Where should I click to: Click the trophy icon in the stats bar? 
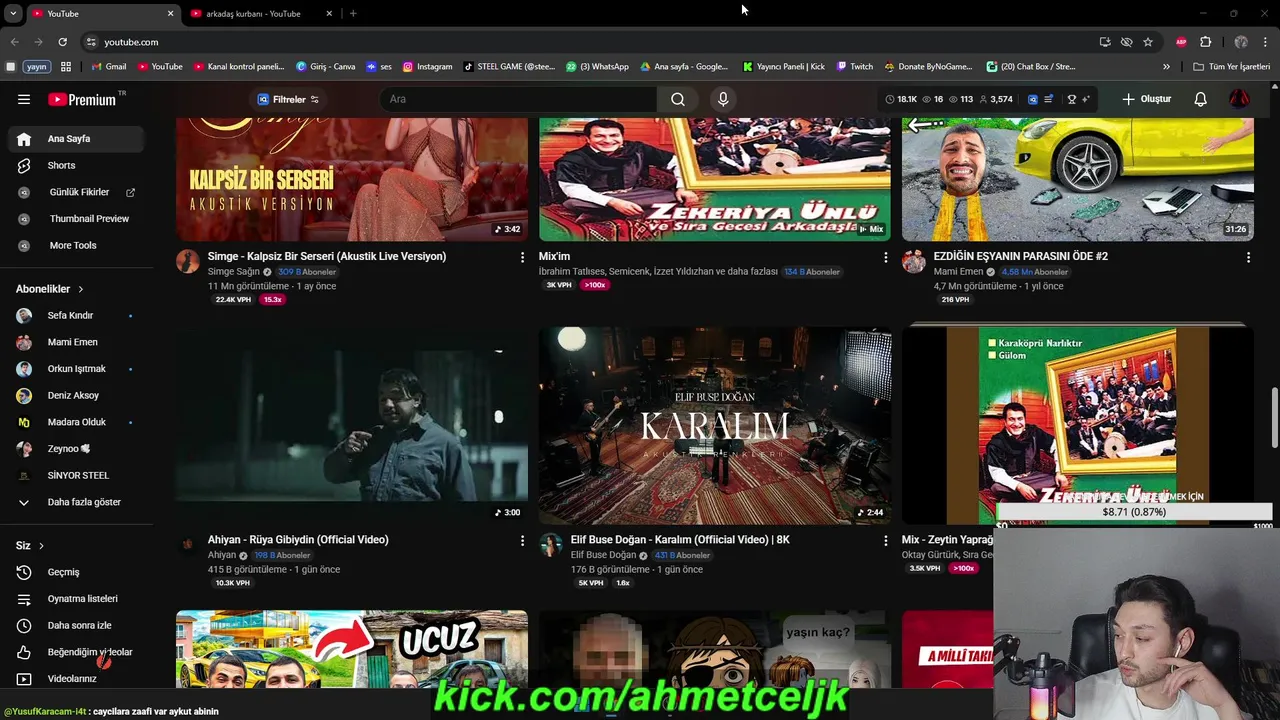pos(1071,99)
